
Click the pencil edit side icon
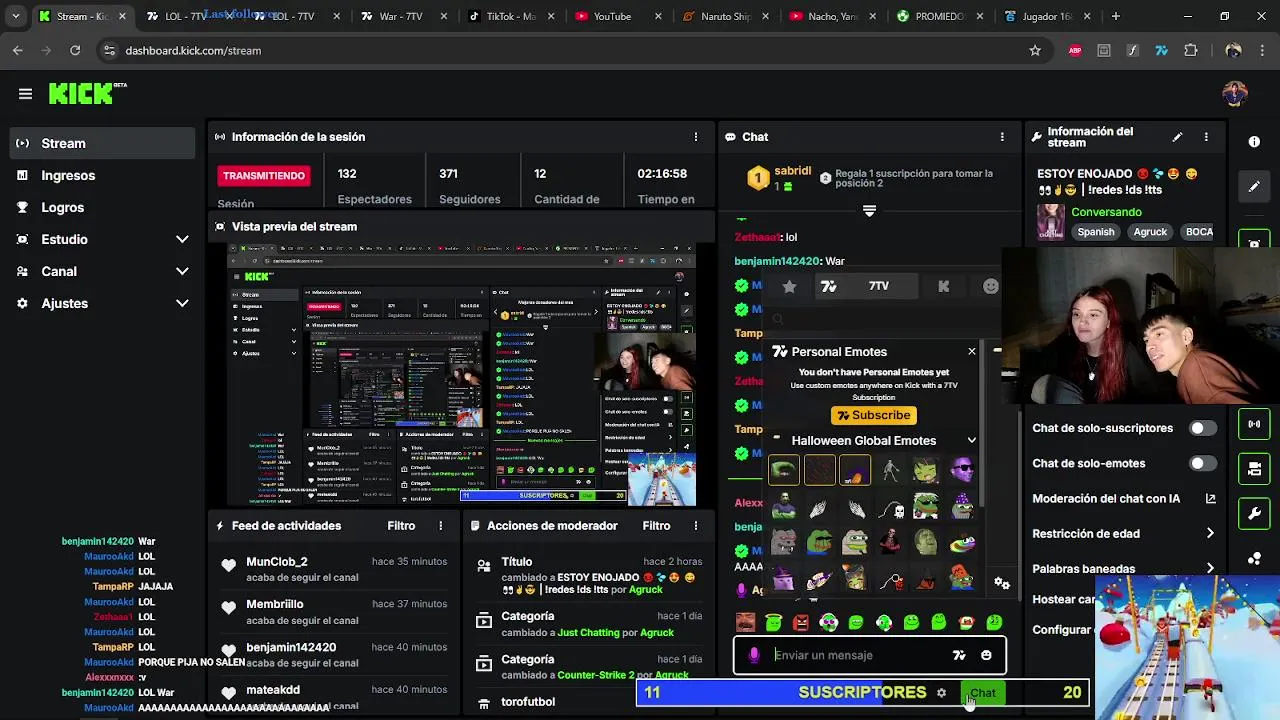1254,187
